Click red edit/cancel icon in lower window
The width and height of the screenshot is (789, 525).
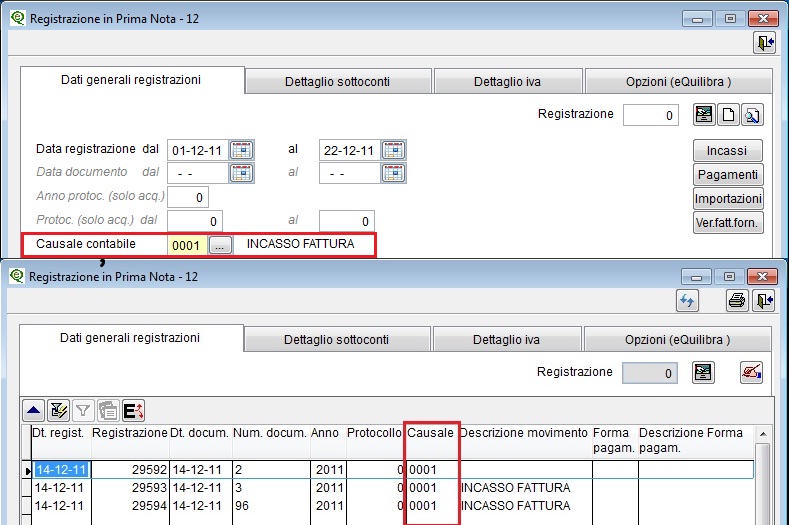751,373
